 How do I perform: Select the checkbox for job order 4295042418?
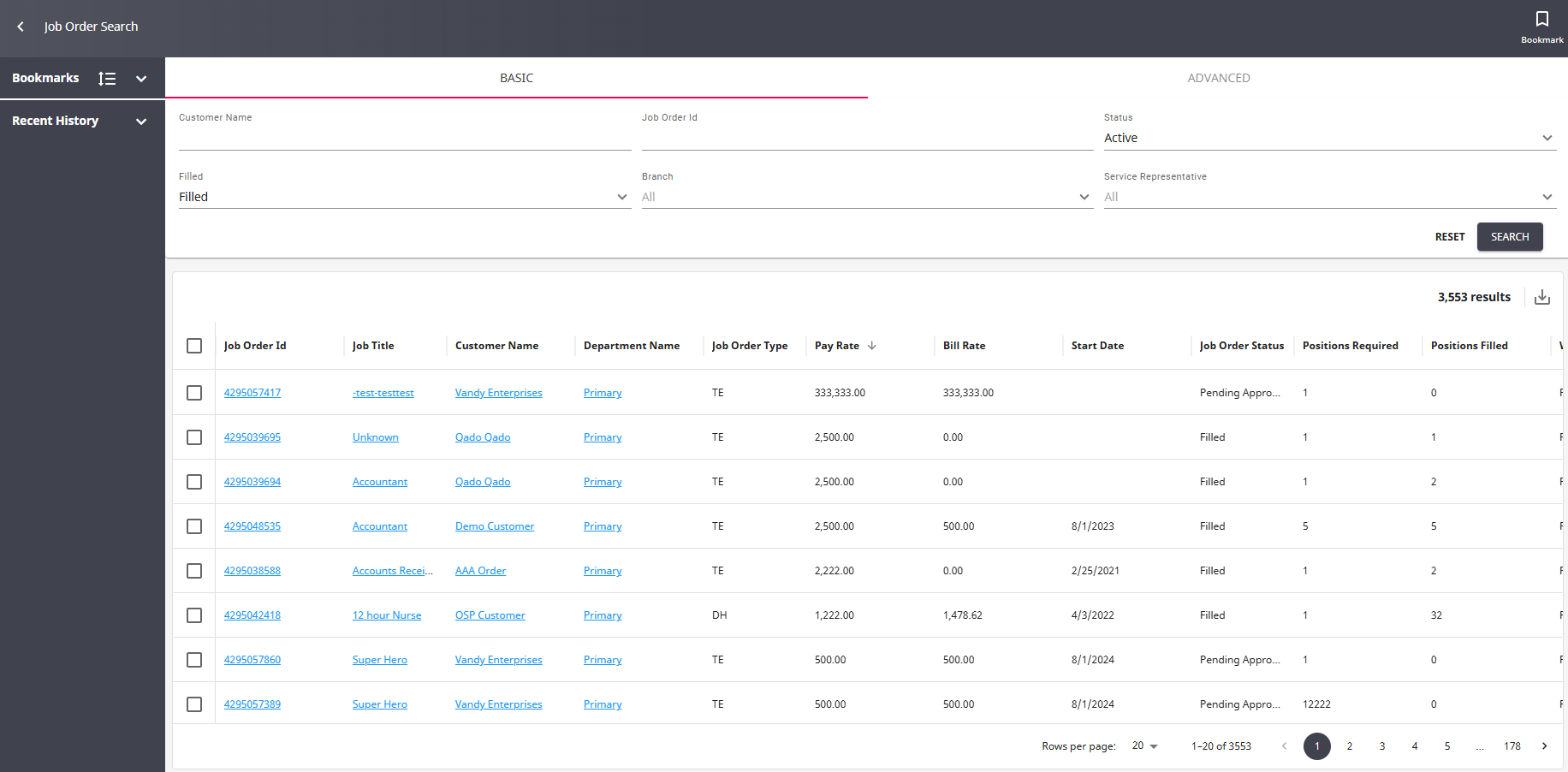click(194, 615)
